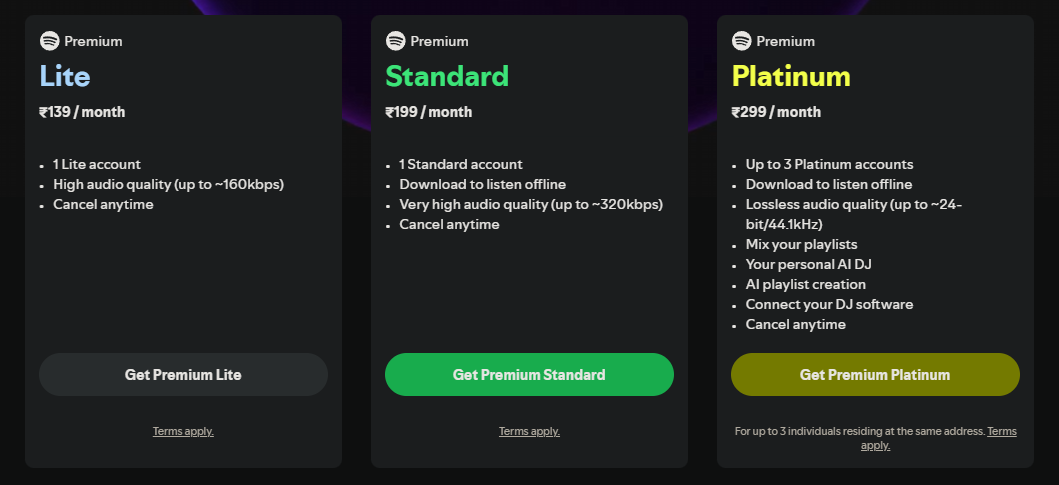Click the yellow Platinum plan heading
Image resolution: width=1059 pixels, height=485 pixels.
(791, 76)
